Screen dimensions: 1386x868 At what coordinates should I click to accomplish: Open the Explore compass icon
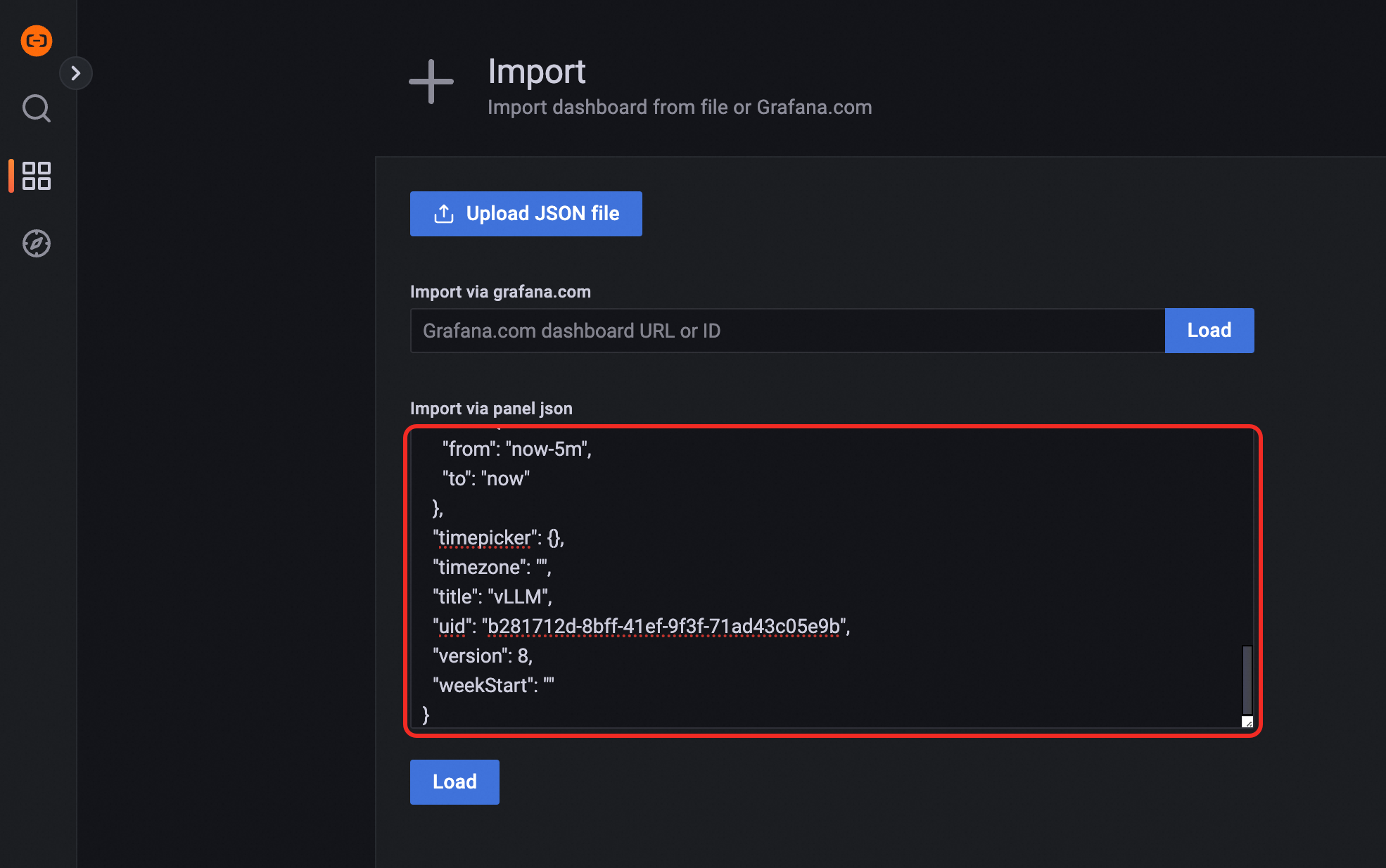coord(37,243)
